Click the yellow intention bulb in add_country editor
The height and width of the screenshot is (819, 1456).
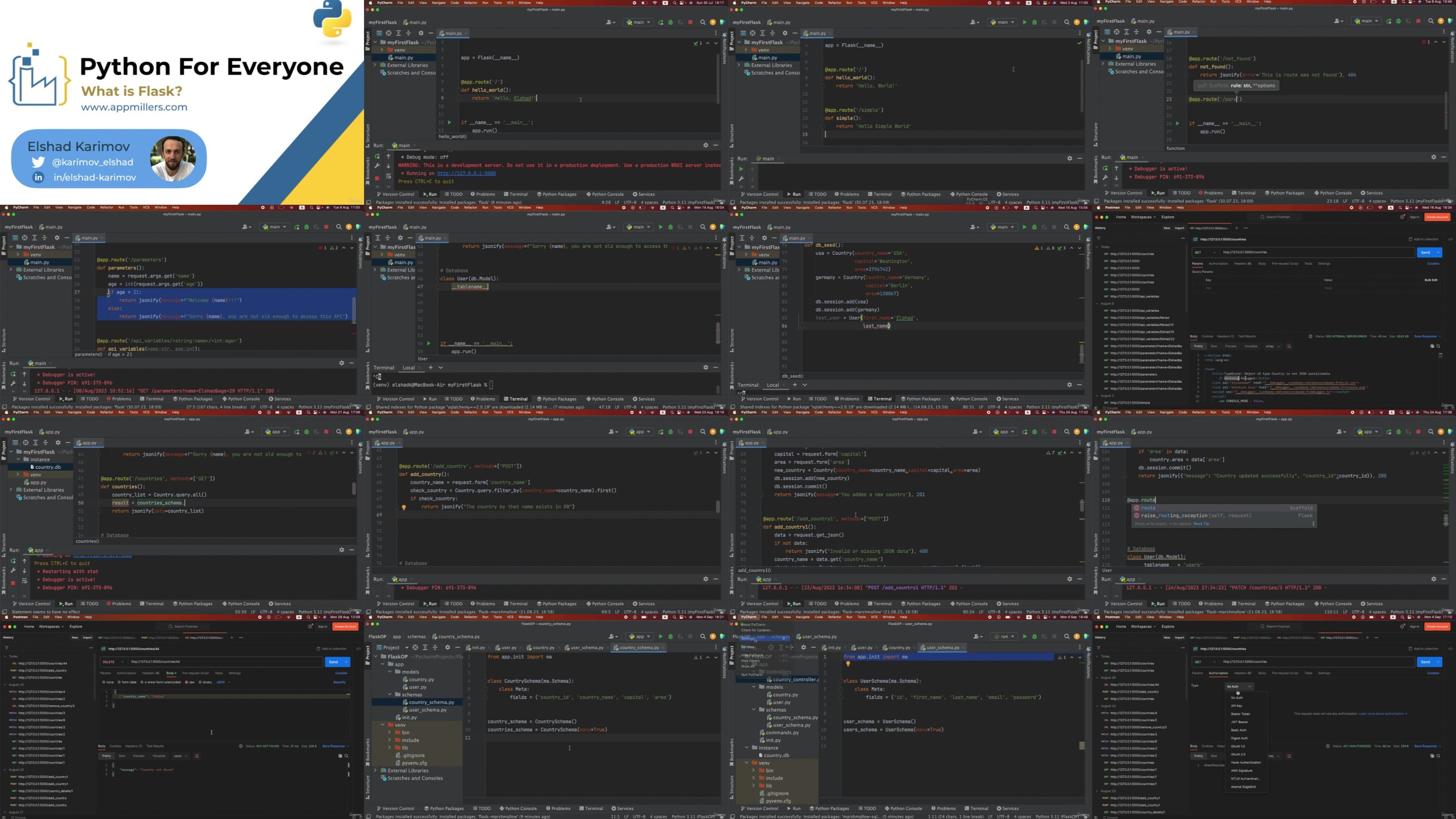coord(404,507)
